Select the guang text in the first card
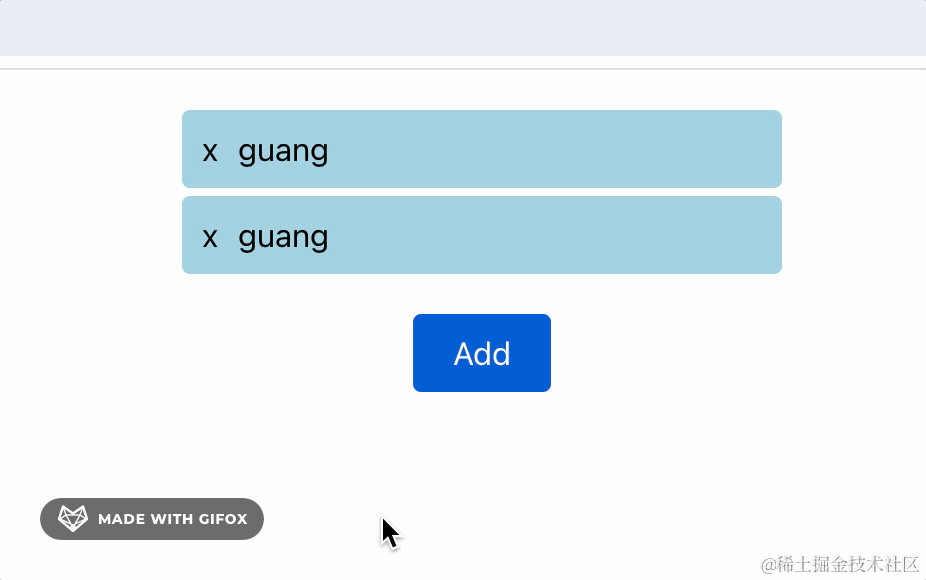926x580 pixels. [x=283, y=152]
